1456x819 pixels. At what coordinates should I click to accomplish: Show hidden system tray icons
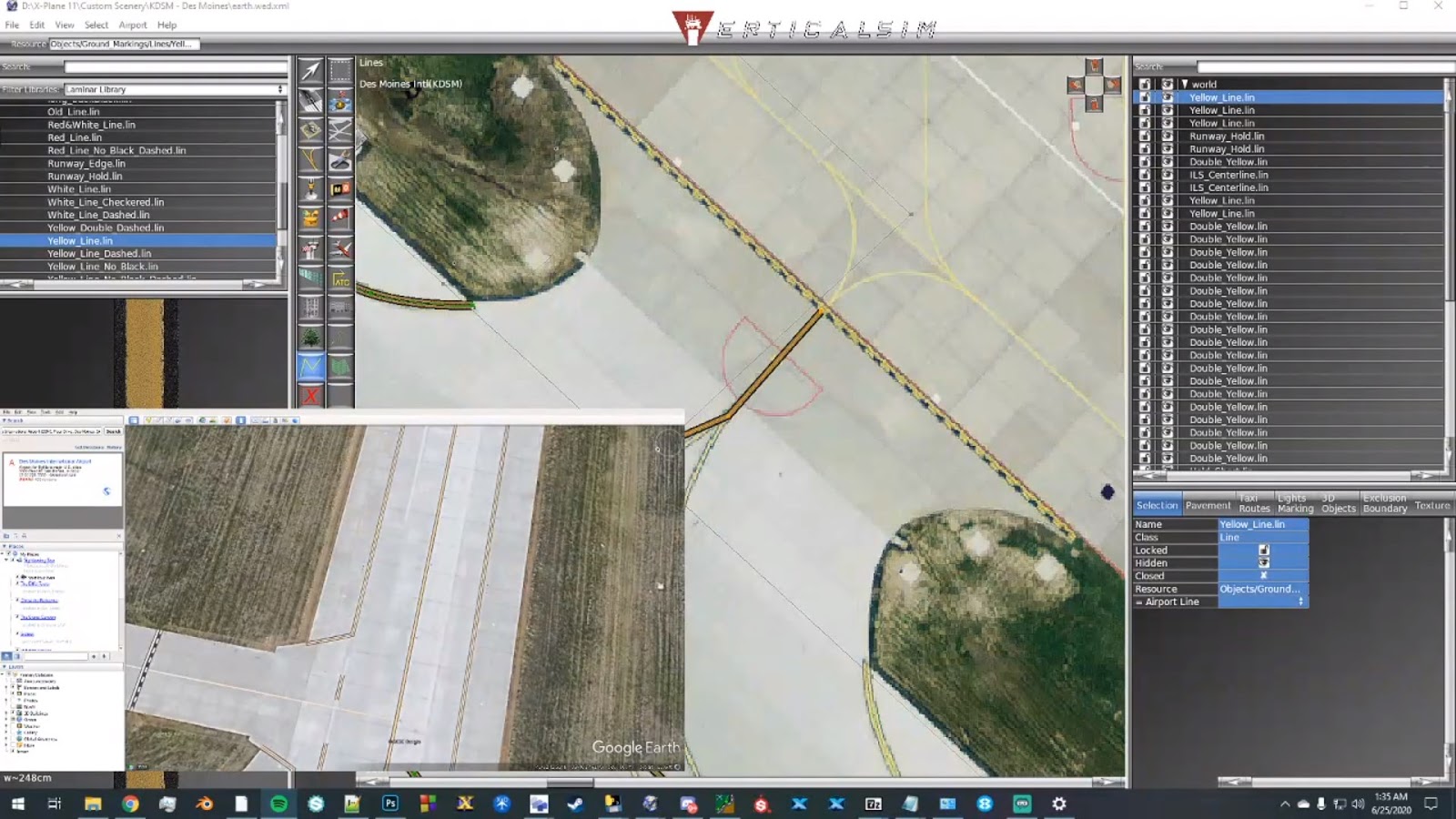click(1285, 804)
